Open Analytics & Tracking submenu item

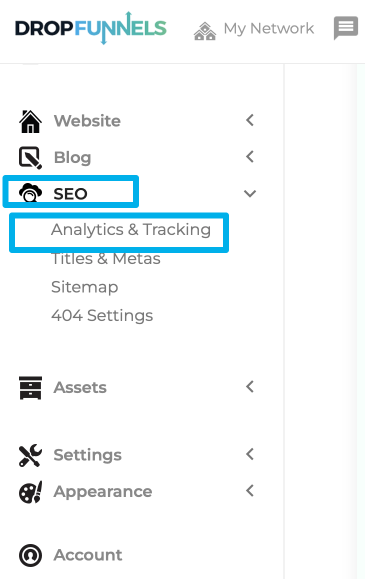click(x=131, y=230)
